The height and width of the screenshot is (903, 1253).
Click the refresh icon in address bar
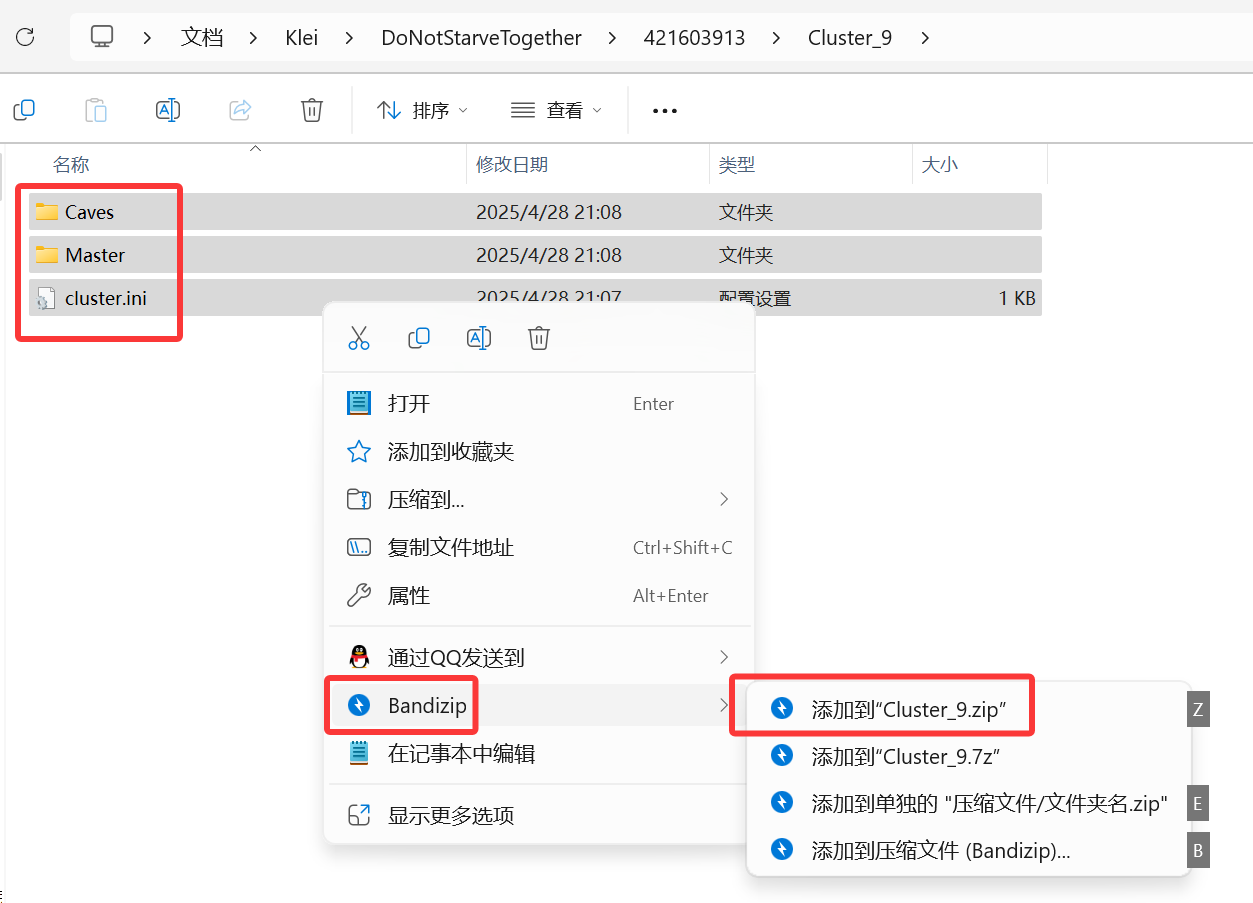point(26,38)
